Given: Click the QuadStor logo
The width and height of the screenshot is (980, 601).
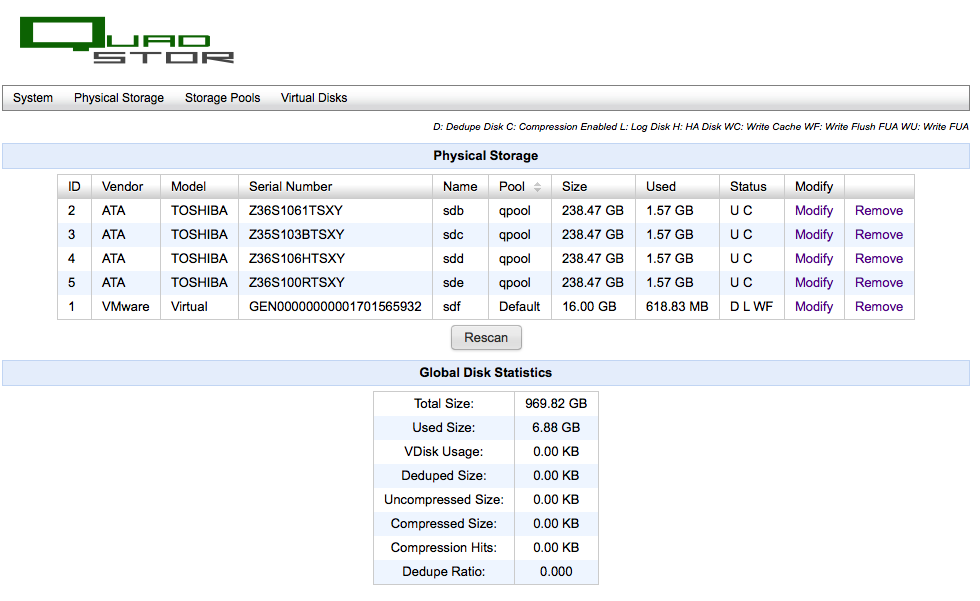Looking at the screenshot, I should point(127,41).
